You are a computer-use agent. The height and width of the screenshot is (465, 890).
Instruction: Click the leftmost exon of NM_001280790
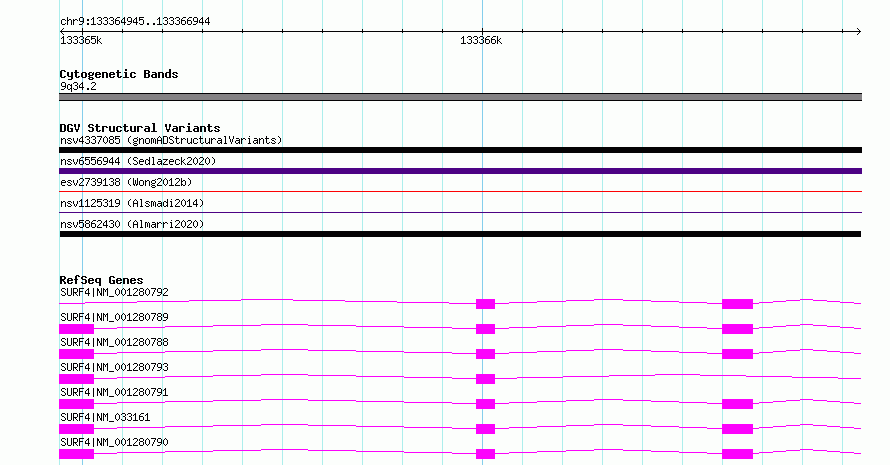coord(77,454)
